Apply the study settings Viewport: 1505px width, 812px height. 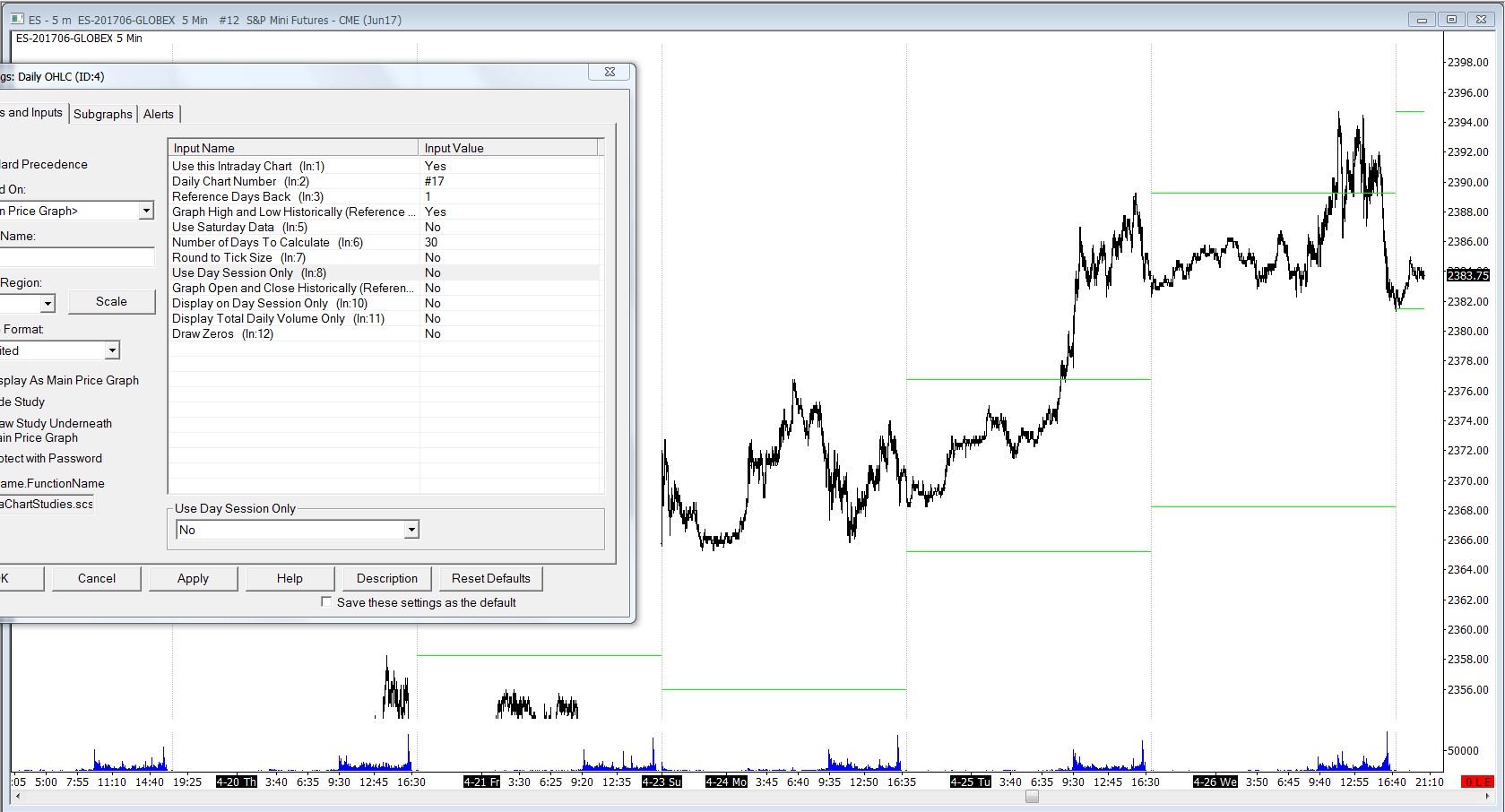coord(193,579)
